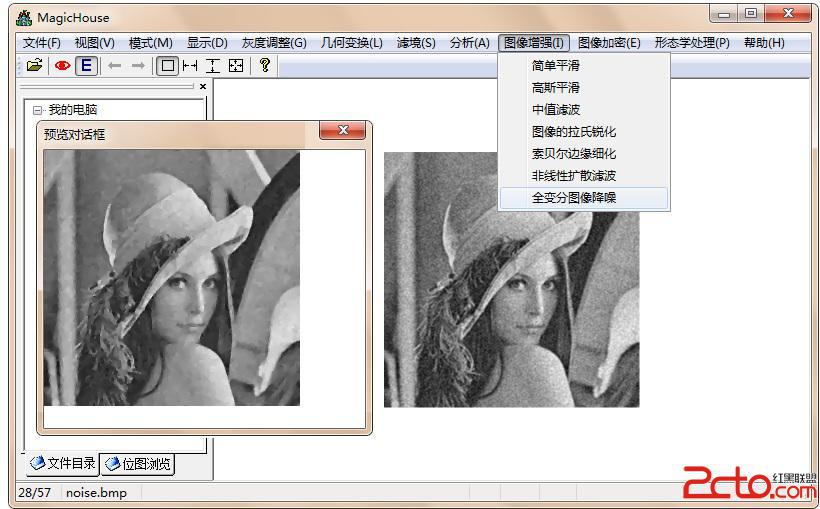
Task: Open the 模式(M) menu
Action: 151,43
